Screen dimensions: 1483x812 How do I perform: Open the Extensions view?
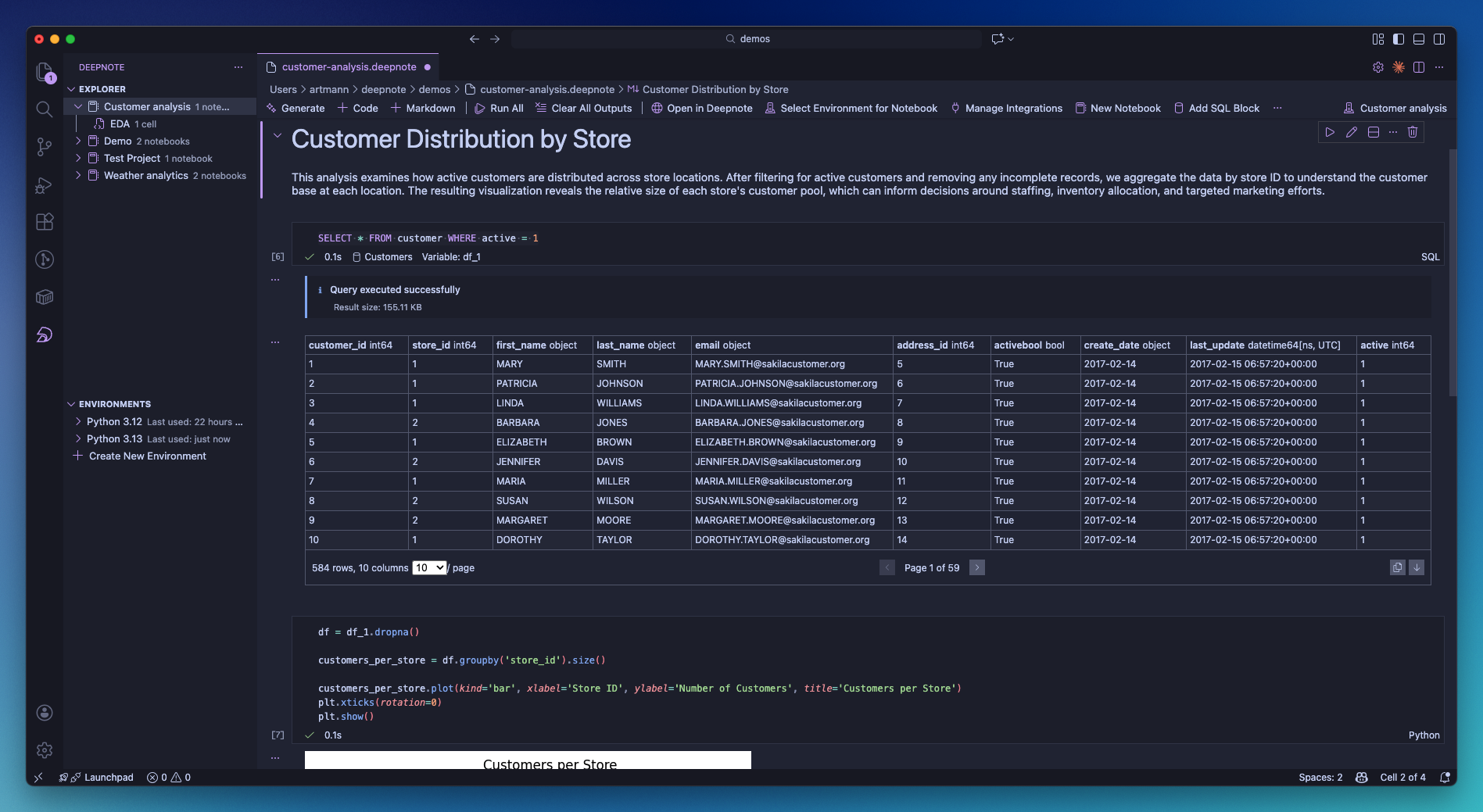pyautogui.click(x=45, y=222)
